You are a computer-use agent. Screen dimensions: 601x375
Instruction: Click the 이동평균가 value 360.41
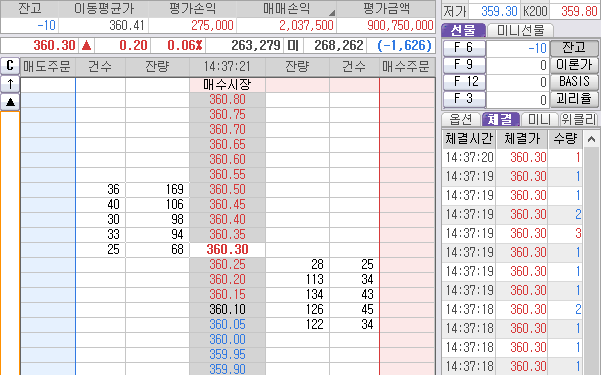(126, 26)
